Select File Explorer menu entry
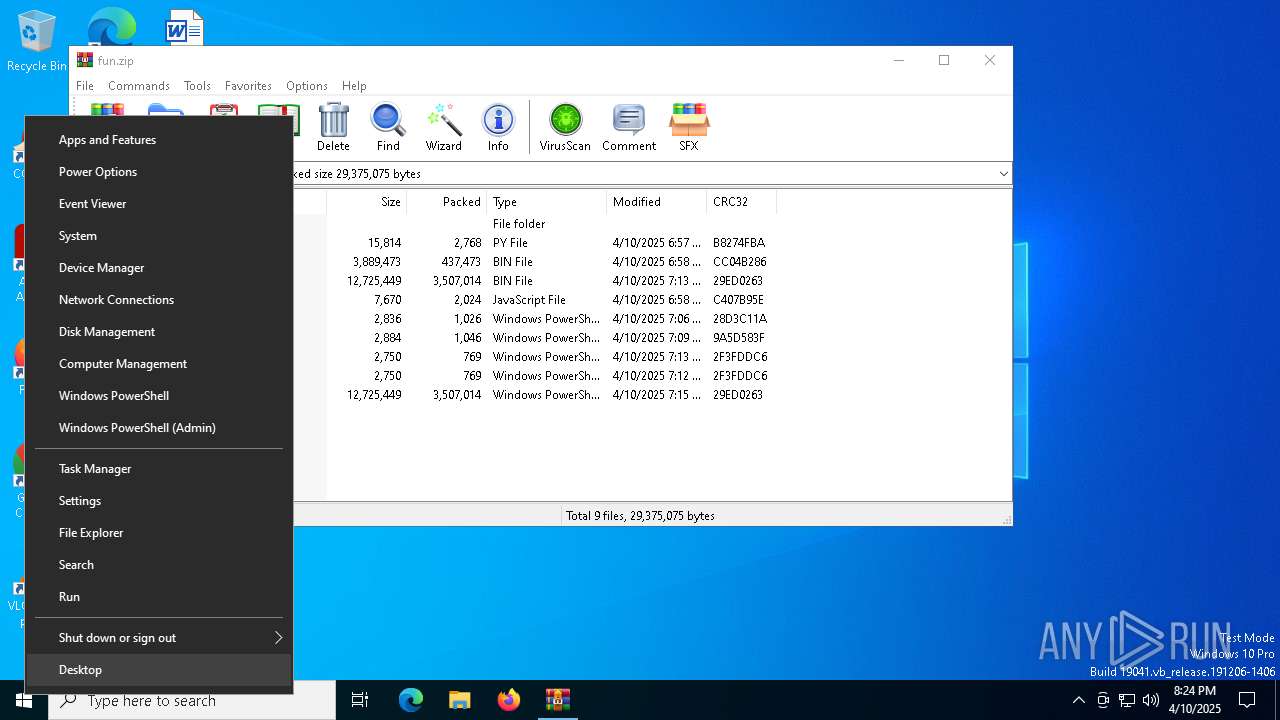 click(x=159, y=533)
